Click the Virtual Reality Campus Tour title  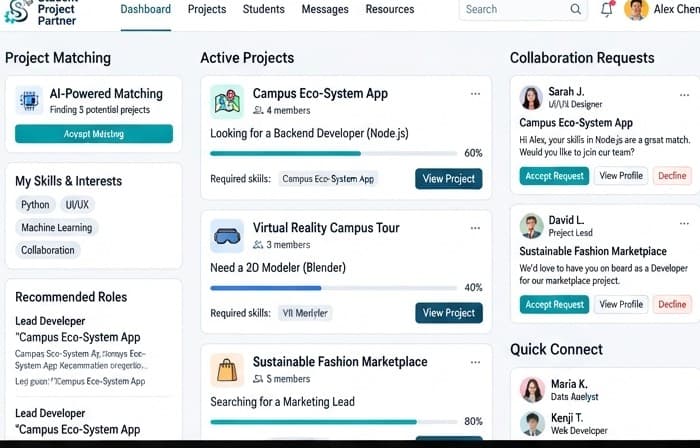click(x=326, y=228)
